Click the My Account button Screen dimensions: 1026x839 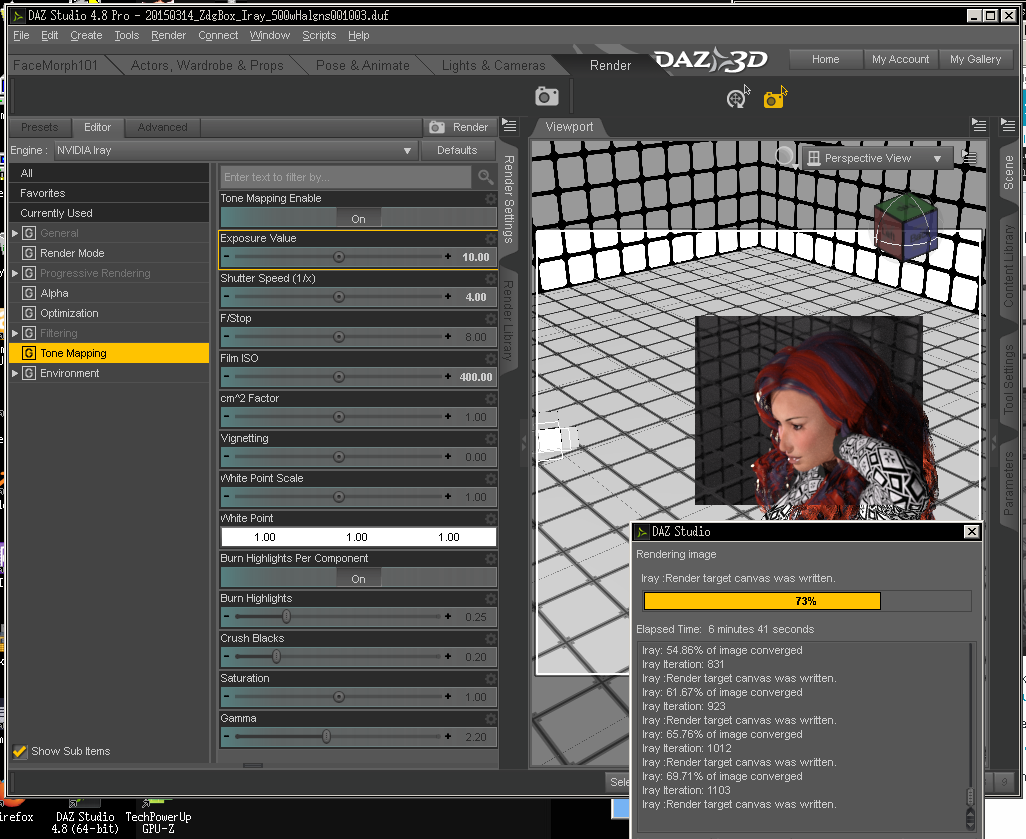click(900, 59)
